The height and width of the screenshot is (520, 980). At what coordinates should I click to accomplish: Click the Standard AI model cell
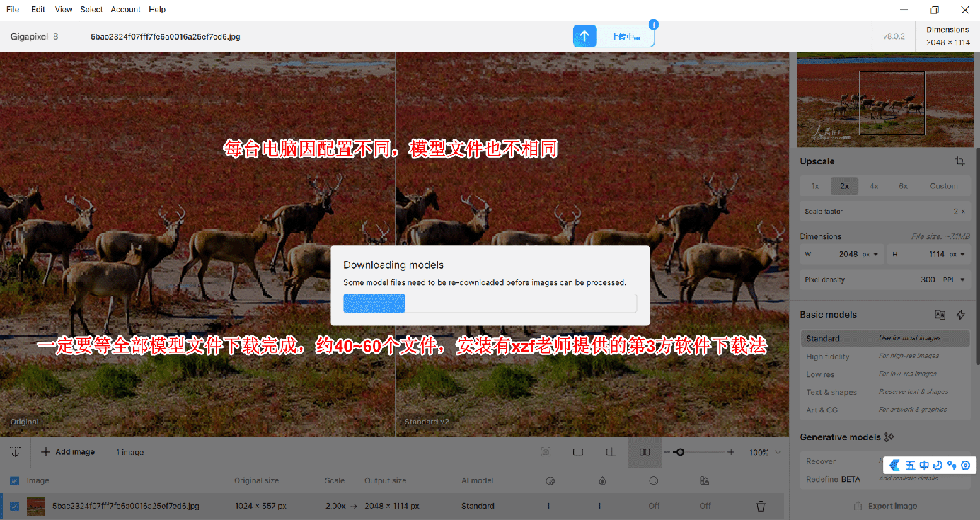478,506
